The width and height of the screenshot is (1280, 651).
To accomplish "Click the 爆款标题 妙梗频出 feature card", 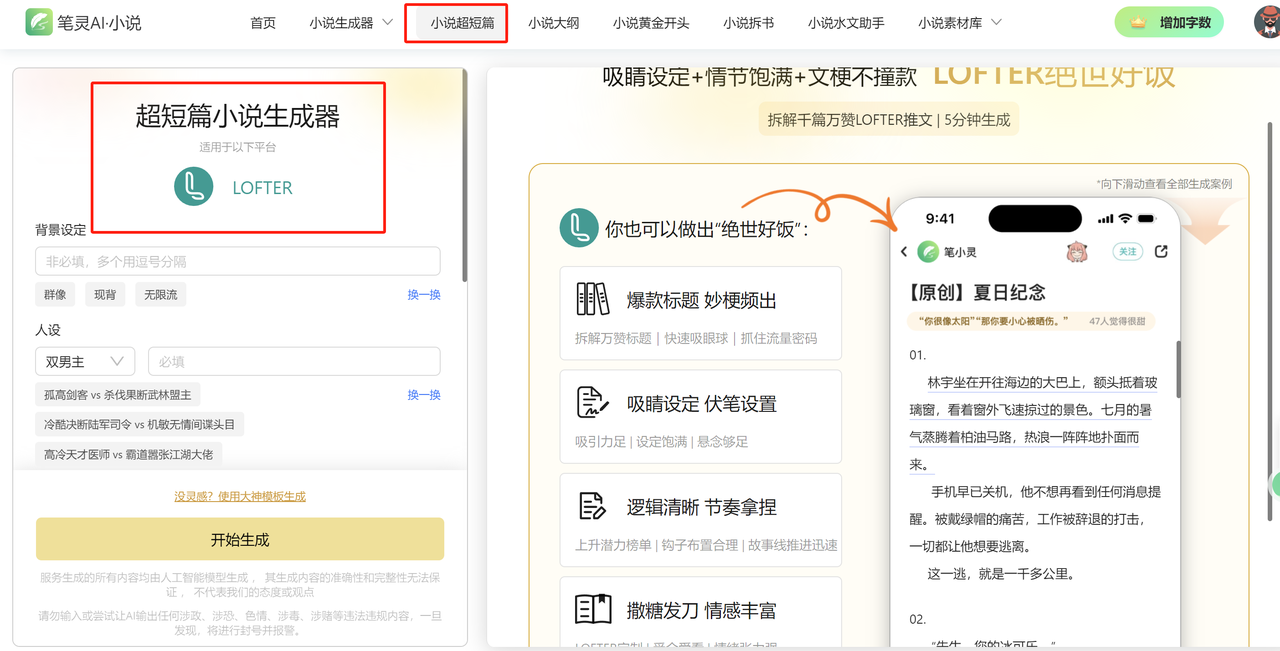I will [701, 312].
